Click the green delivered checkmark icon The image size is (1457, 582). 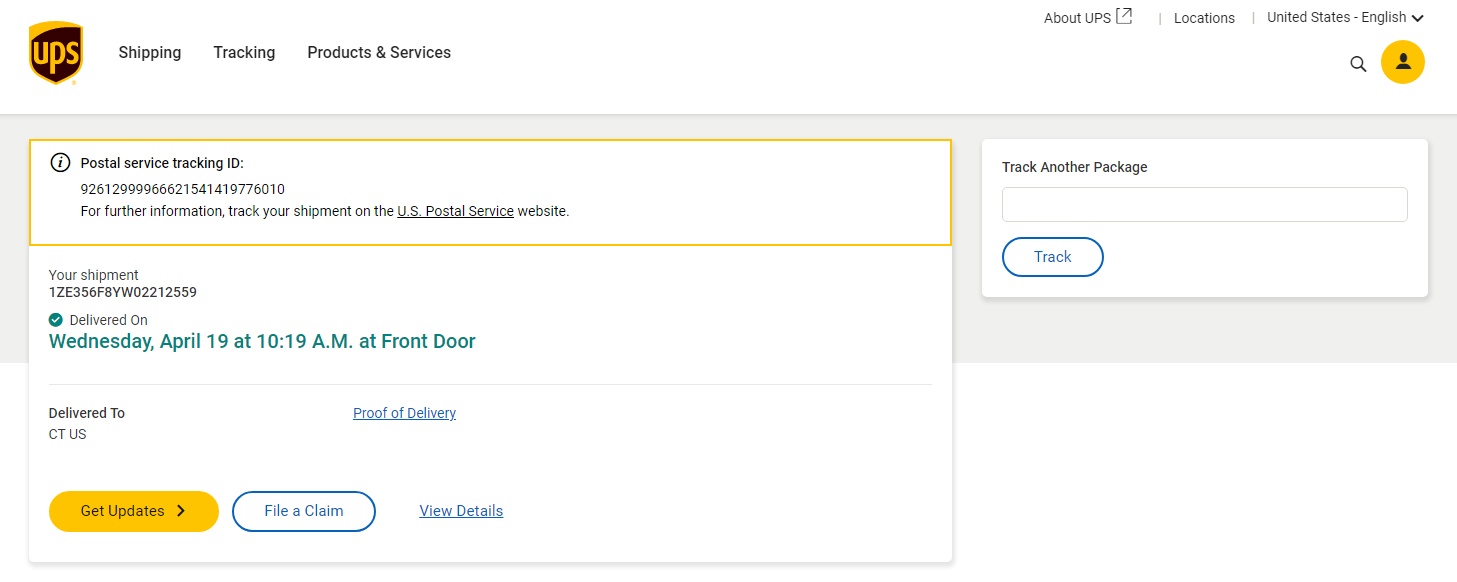click(56, 320)
